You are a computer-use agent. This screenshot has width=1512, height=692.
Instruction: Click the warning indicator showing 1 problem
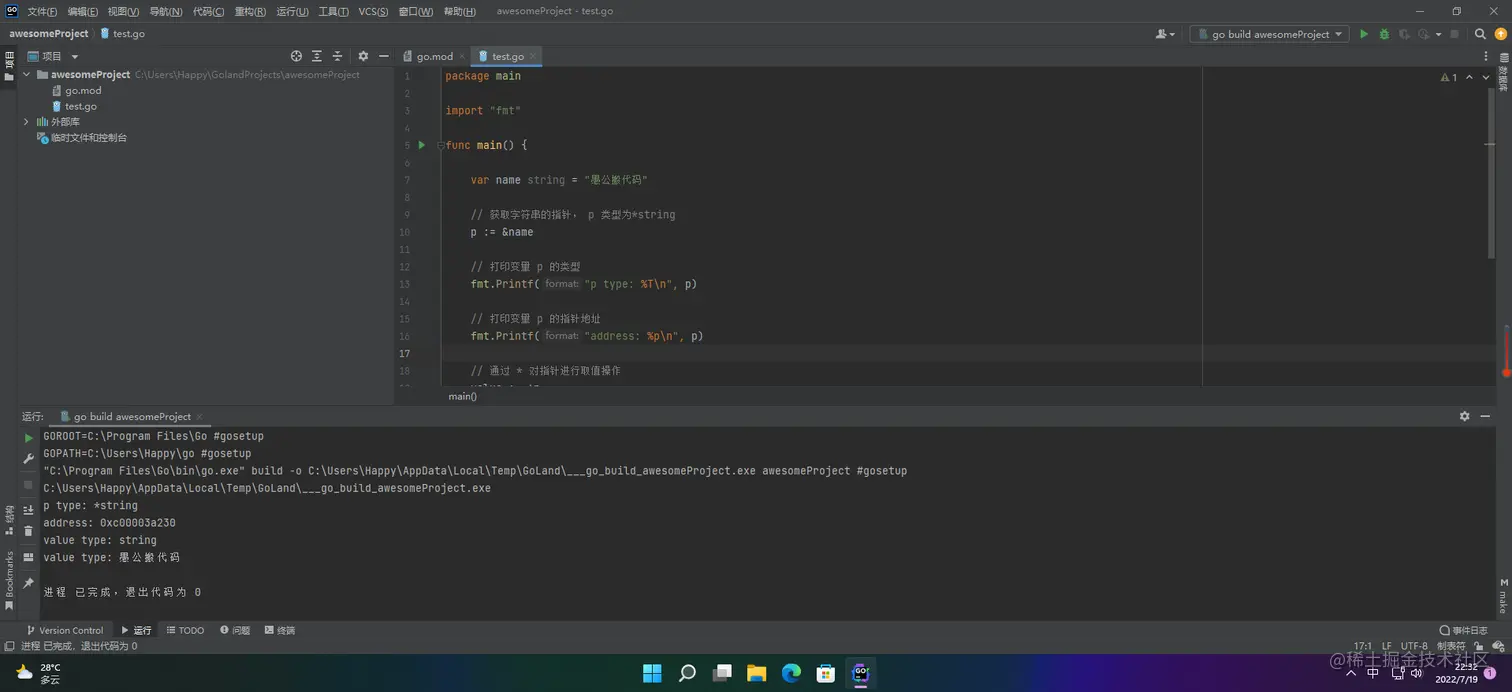pos(1449,77)
